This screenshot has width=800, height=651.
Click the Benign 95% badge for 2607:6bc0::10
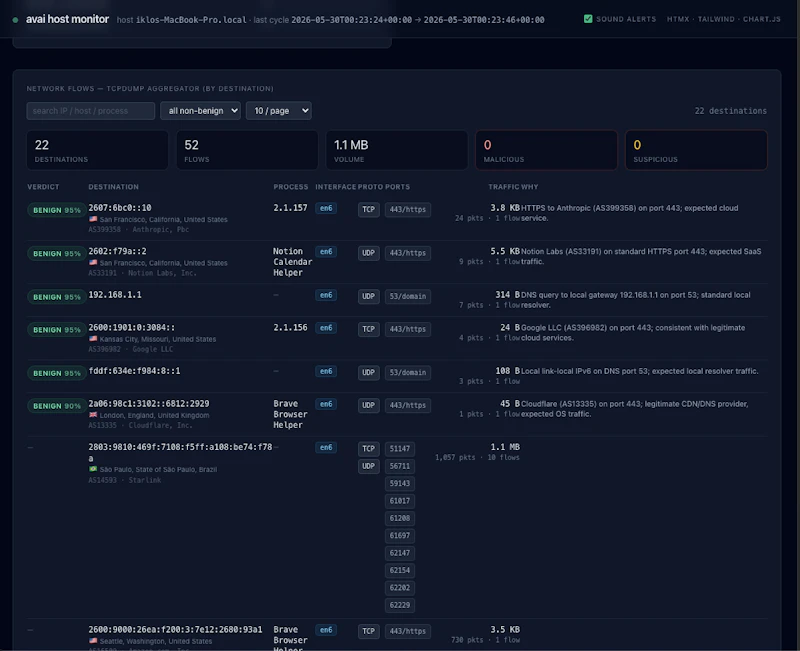57,210
